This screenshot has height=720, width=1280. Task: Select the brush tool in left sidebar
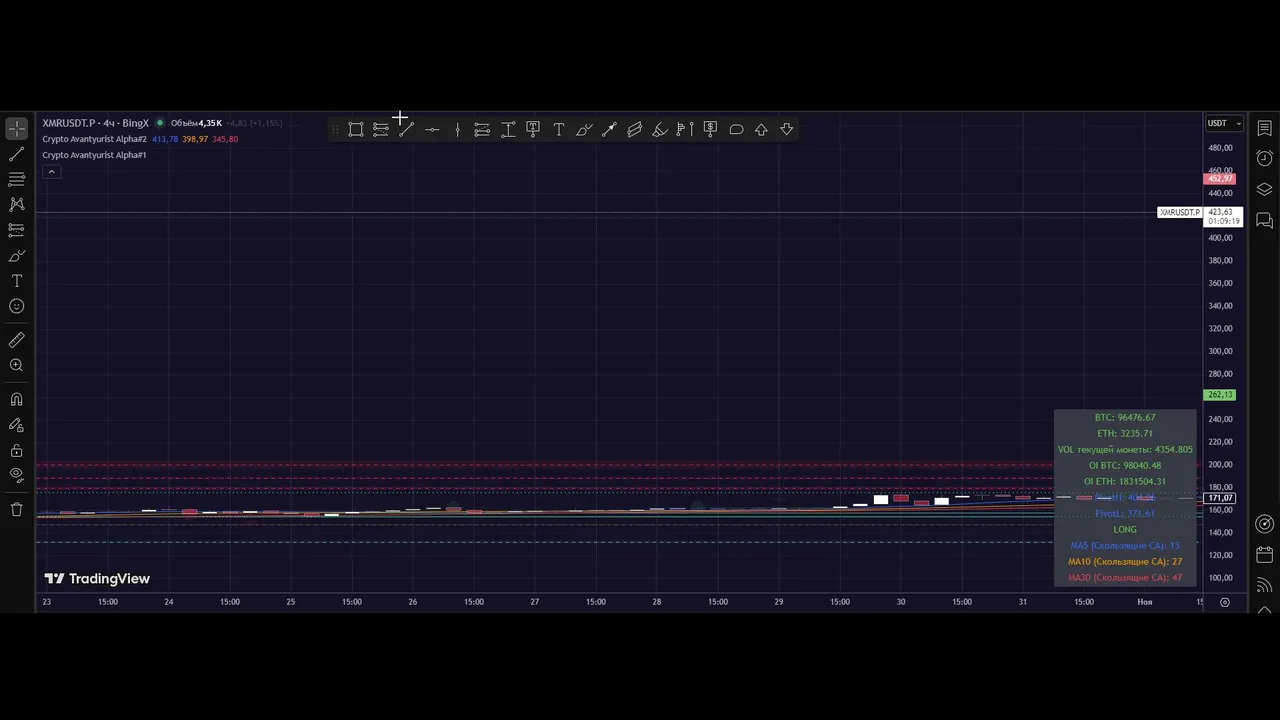tap(17, 256)
